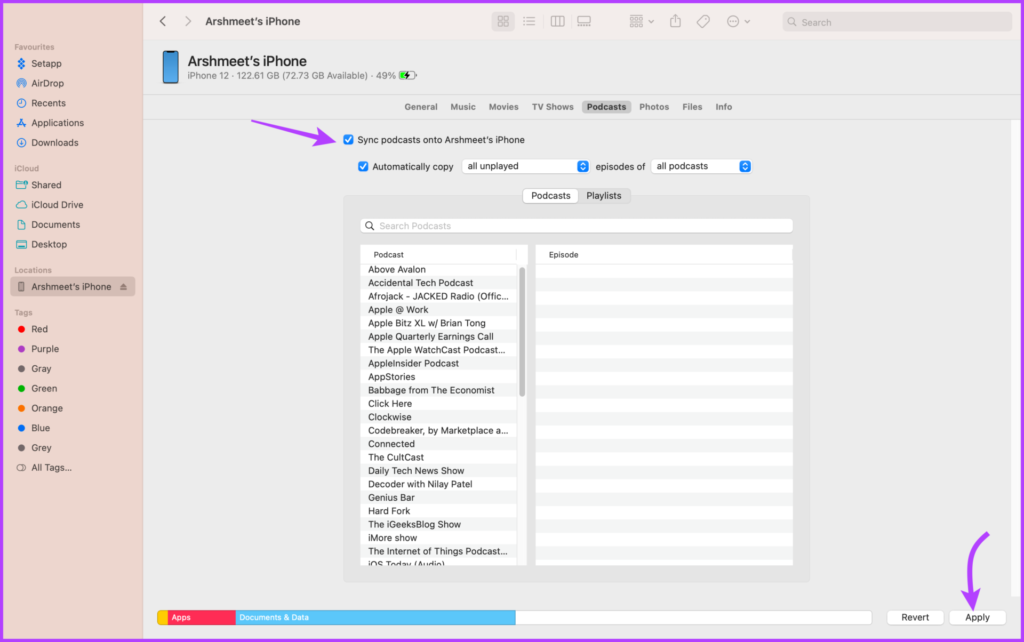Image resolution: width=1024 pixels, height=642 pixels.
Task: Switch Finder to list view
Action: 529,22
